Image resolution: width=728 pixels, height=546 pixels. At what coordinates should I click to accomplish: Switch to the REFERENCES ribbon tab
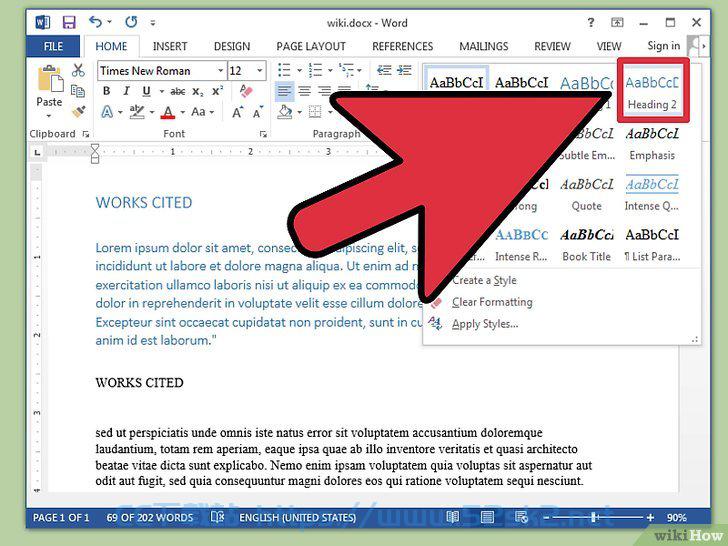pos(402,46)
